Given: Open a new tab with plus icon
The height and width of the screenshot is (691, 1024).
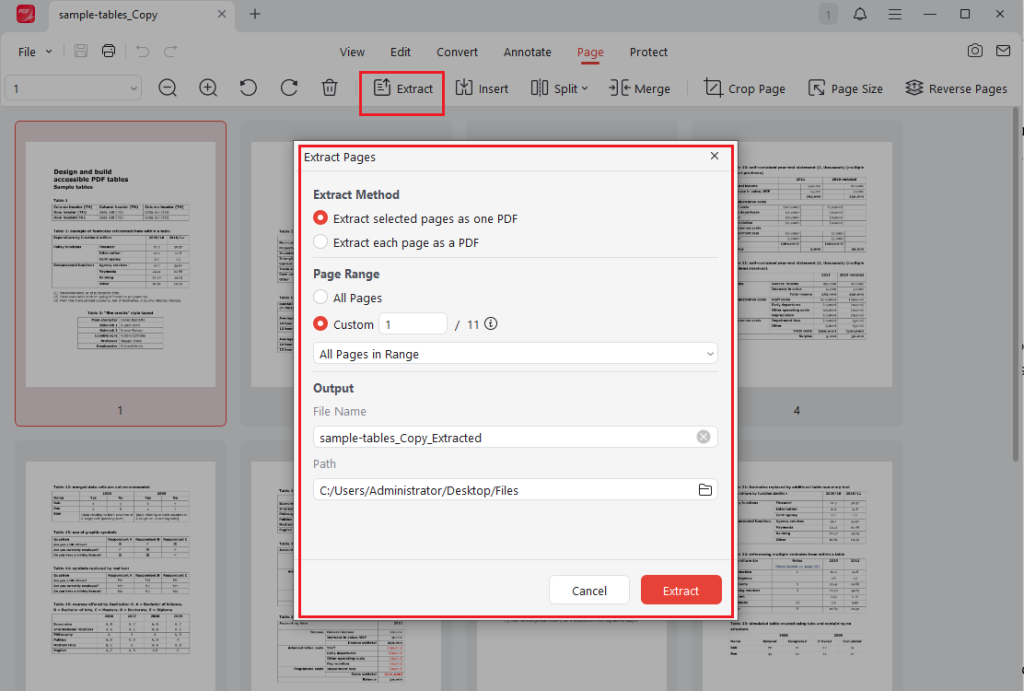Looking at the screenshot, I should pyautogui.click(x=255, y=14).
